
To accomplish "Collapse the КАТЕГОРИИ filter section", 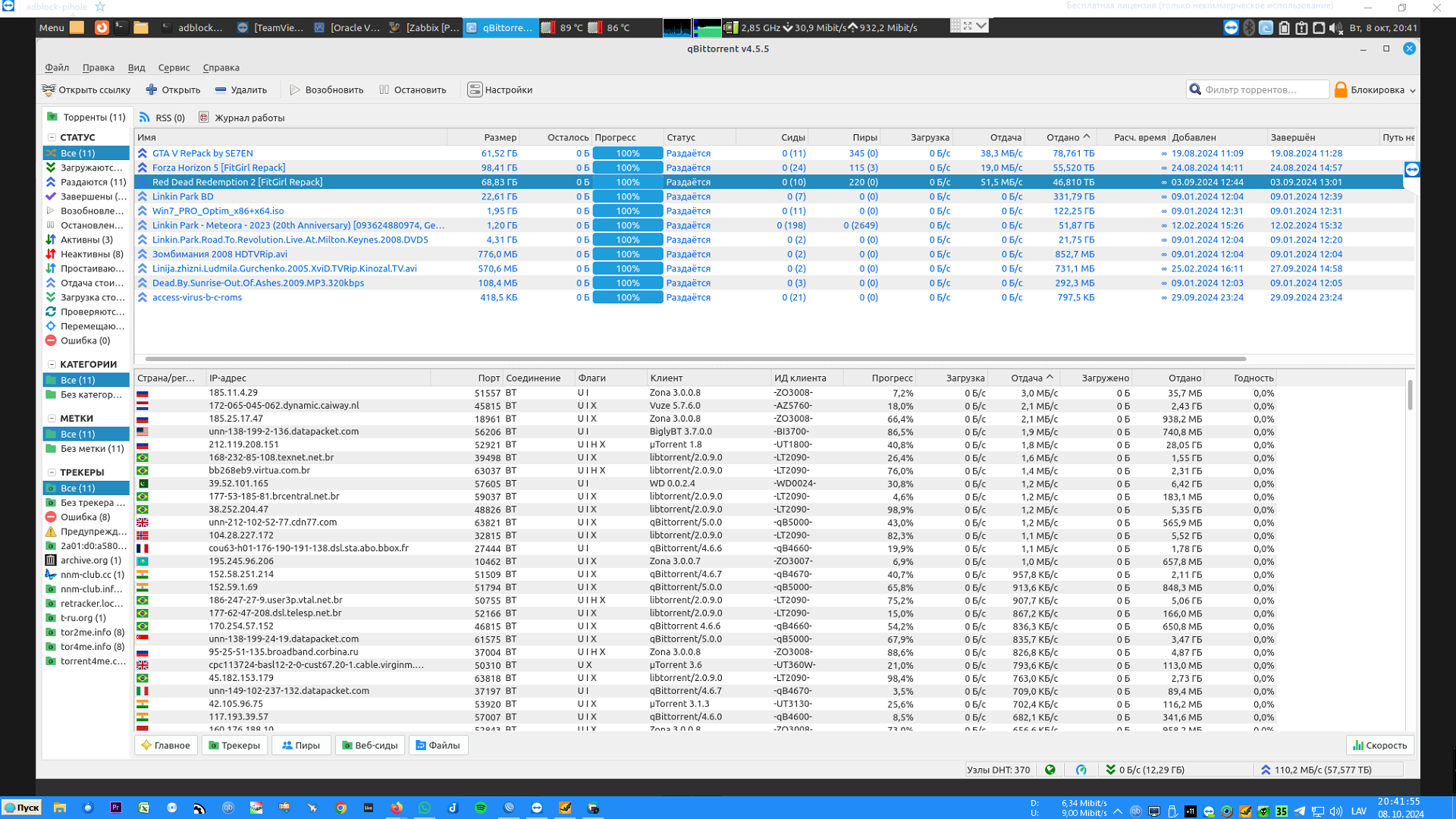I will pos(52,364).
